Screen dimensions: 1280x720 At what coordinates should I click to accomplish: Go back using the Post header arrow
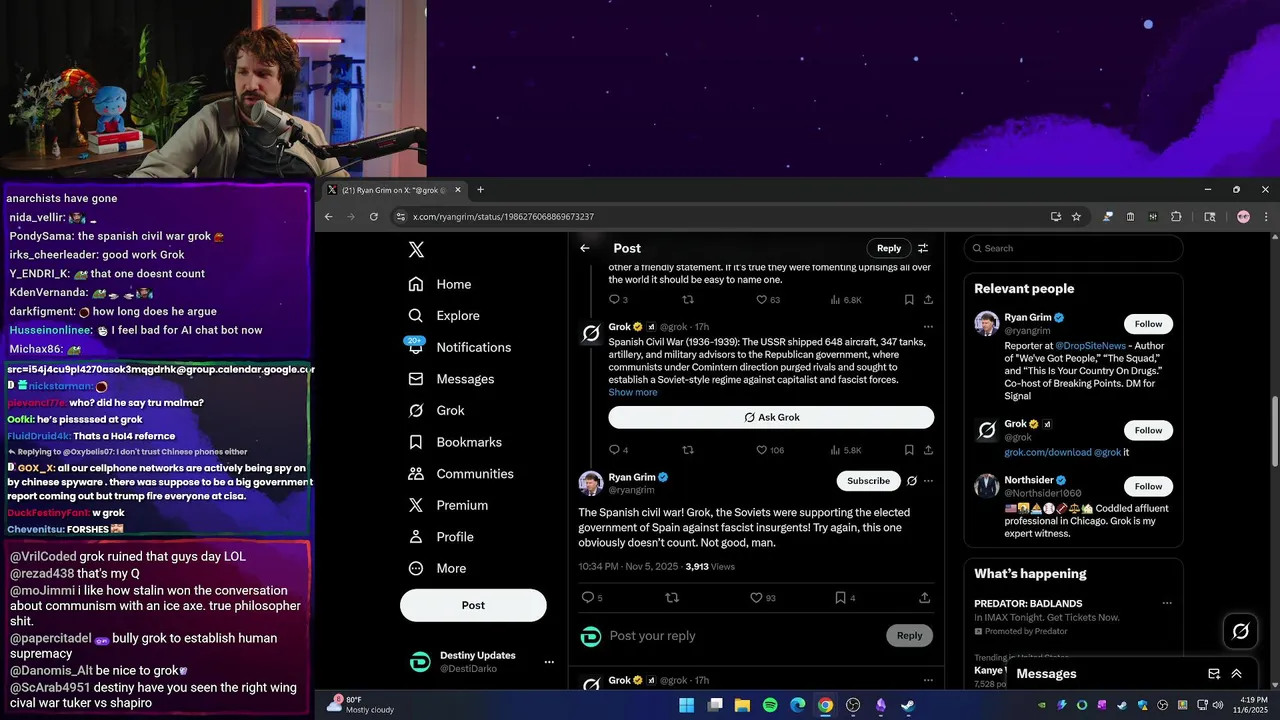pos(585,248)
